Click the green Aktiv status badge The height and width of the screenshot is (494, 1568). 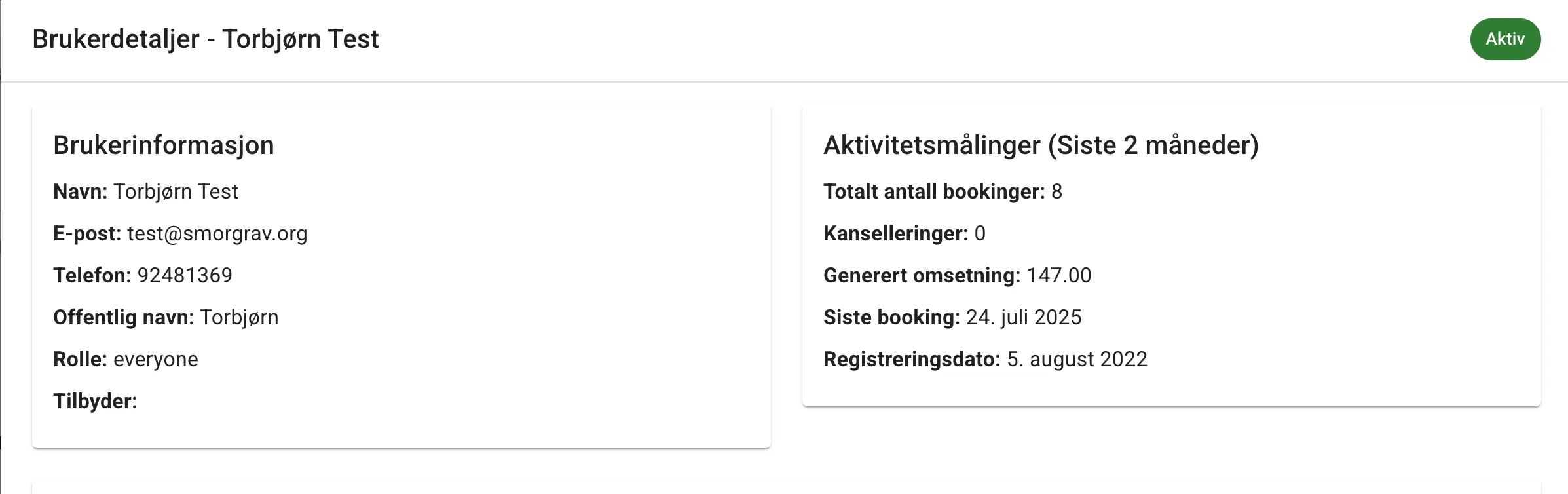coord(1504,39)
